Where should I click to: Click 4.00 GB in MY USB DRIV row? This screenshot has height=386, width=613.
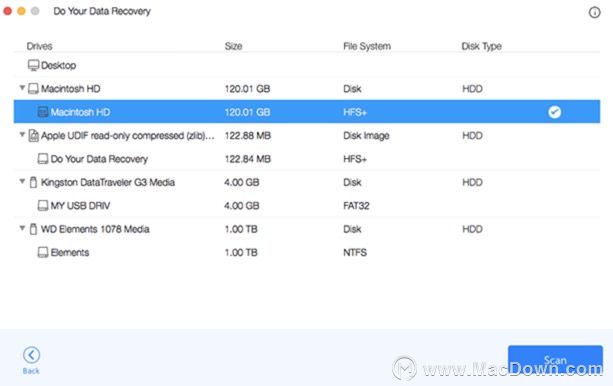242,206
